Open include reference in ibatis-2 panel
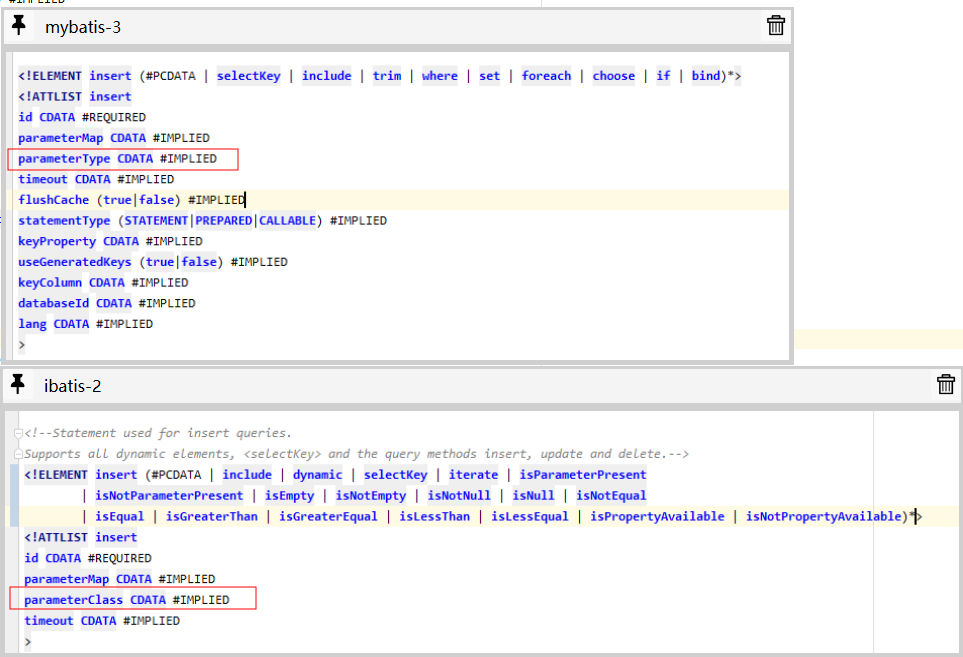 (247, 475)
